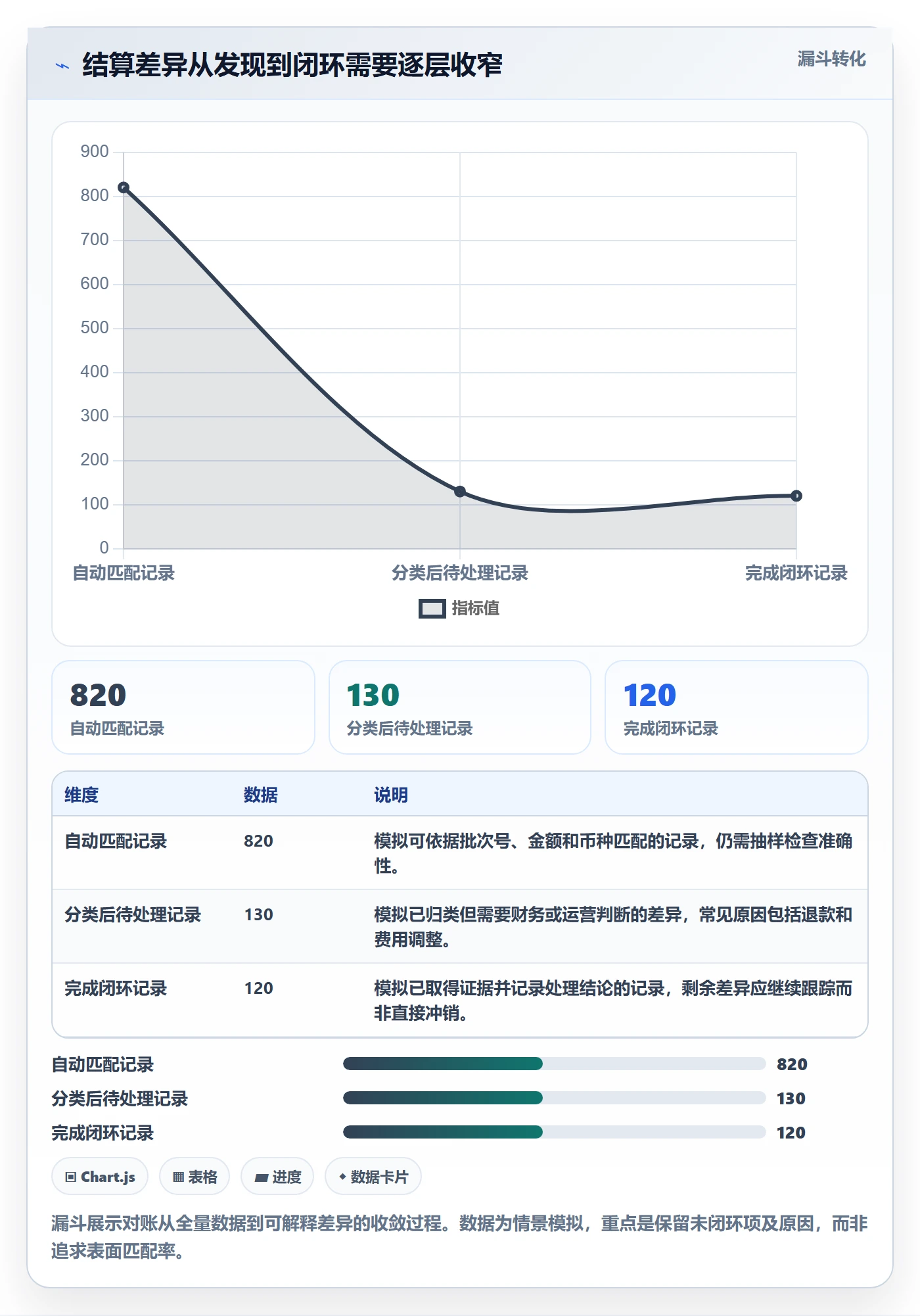Click the 进度 tag chip
920x1316 pixels.
tap(277, 1177)
